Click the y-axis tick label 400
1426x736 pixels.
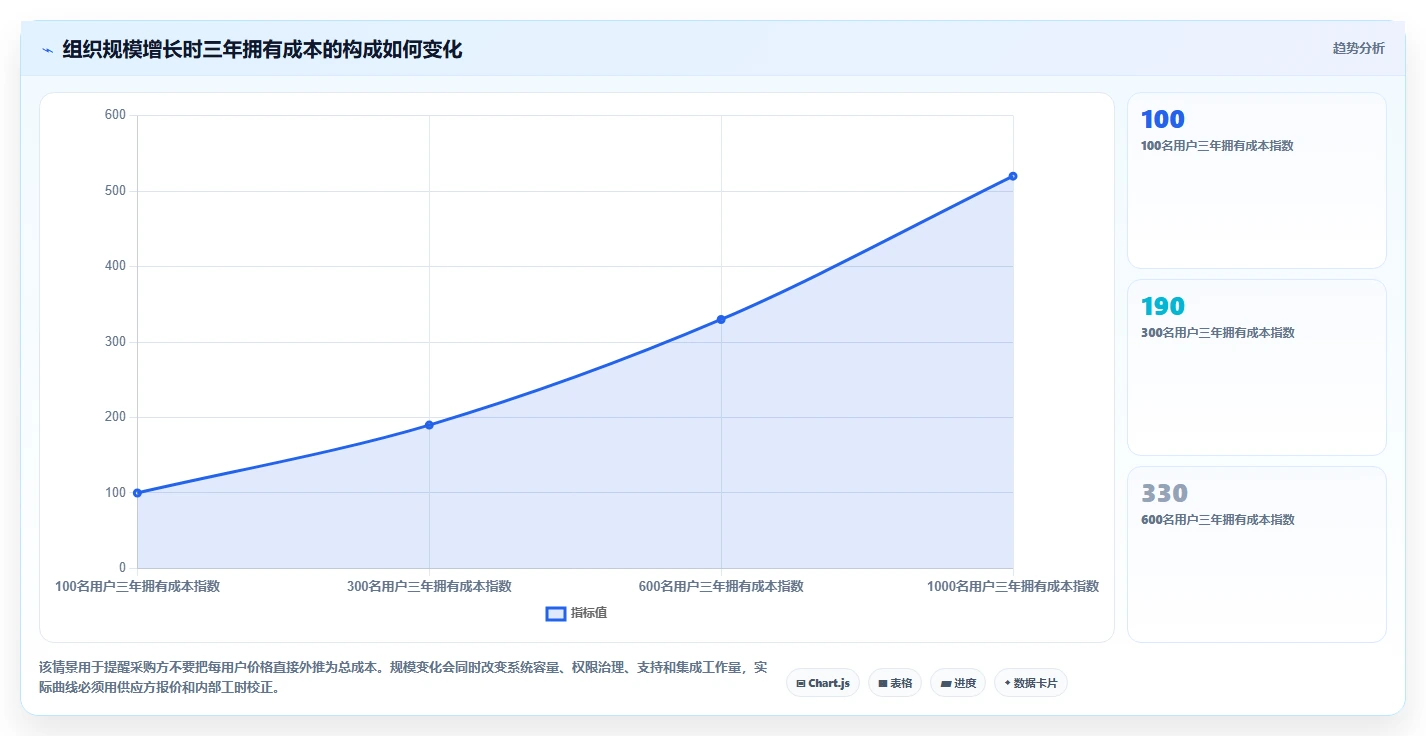click(115, 266)
